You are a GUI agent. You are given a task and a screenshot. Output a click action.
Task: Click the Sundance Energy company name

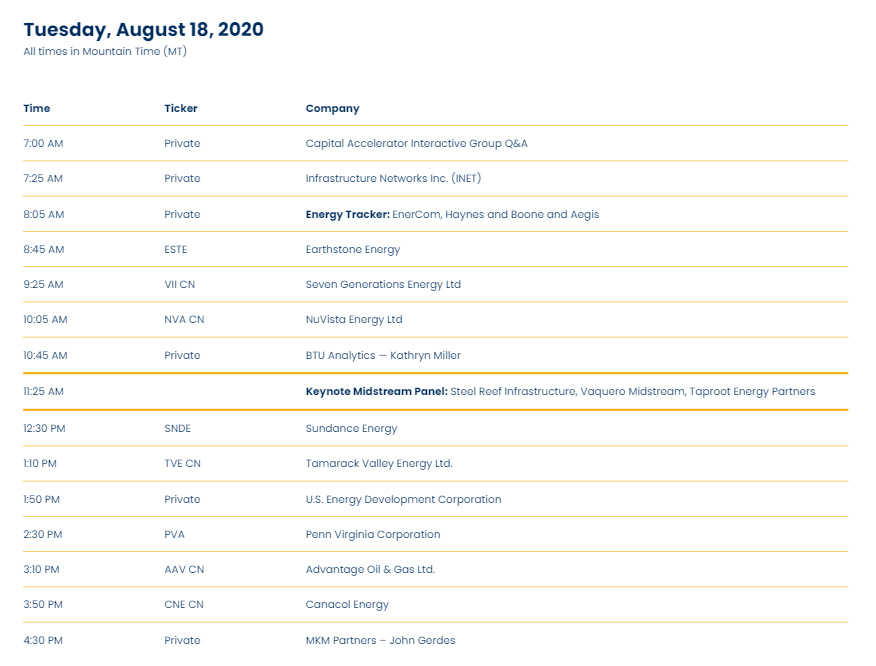[351, 428]
